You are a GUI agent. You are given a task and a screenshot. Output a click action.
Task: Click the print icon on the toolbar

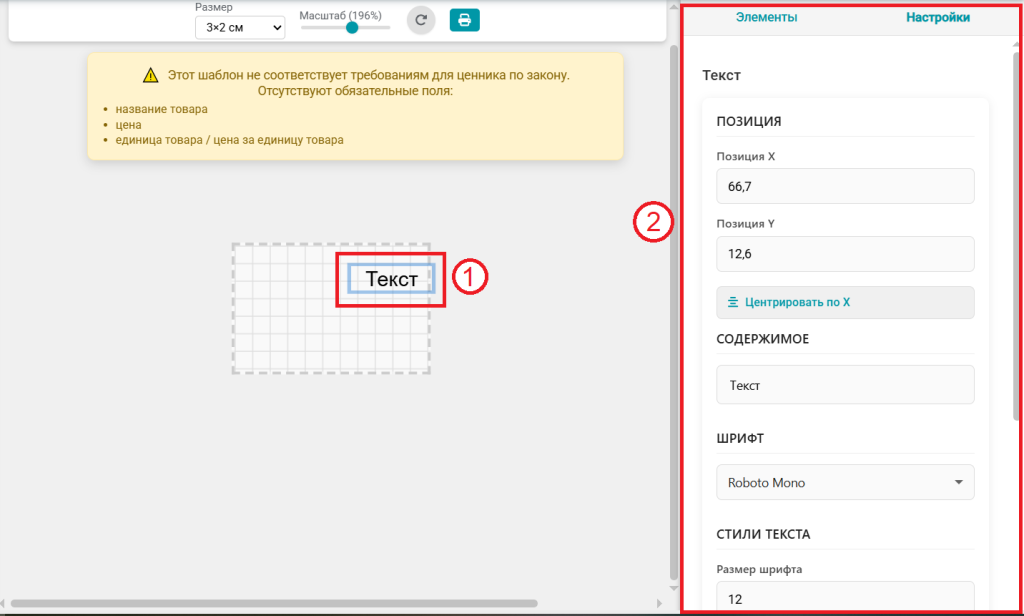click(x=464, y=20)
